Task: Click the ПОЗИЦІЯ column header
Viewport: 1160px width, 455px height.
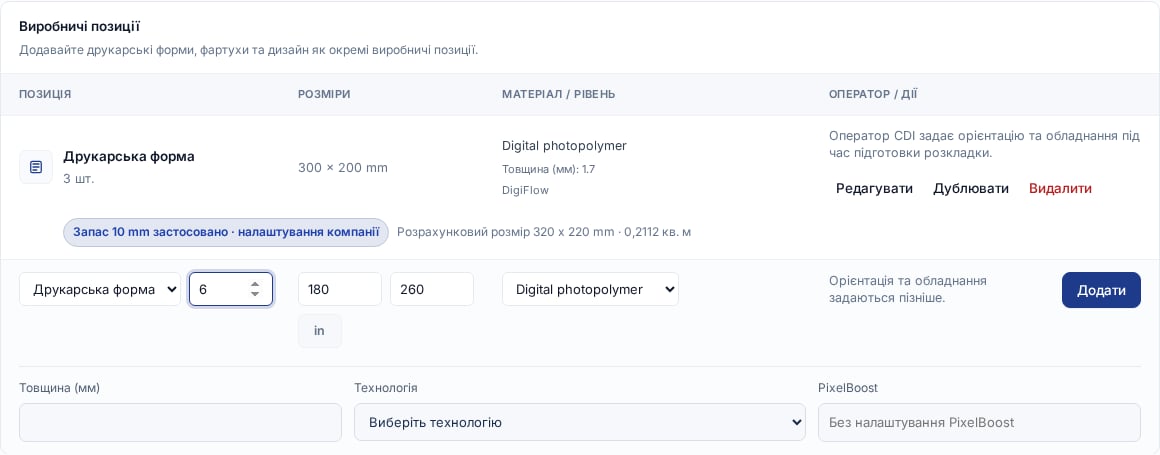Action: 45,95
